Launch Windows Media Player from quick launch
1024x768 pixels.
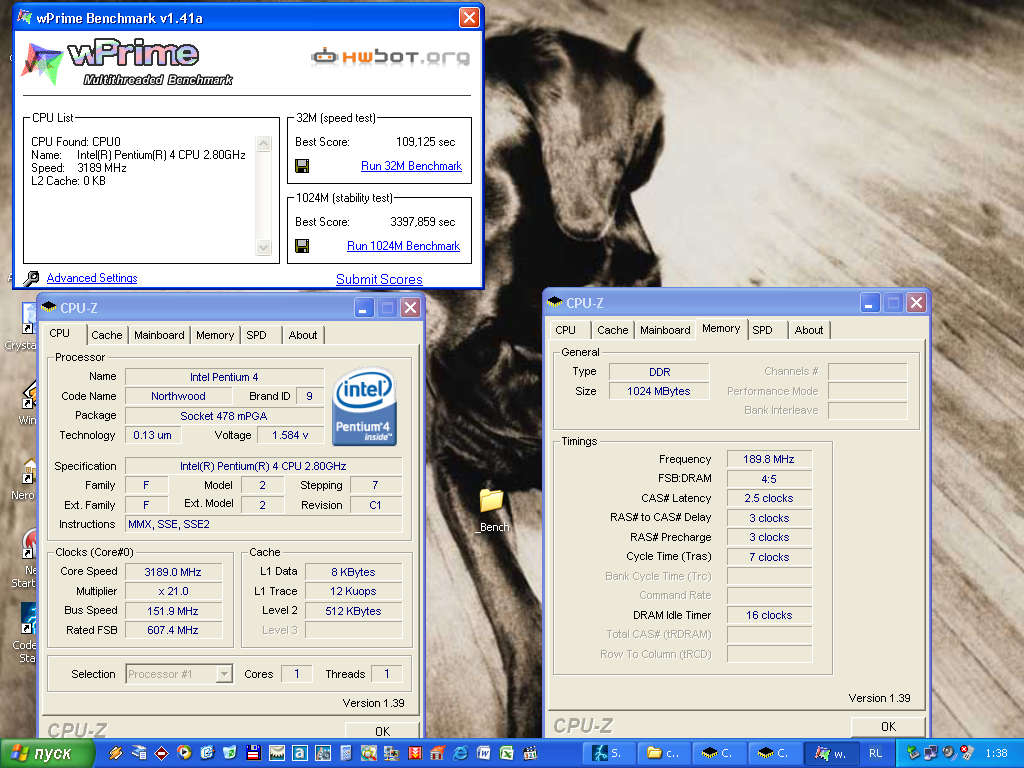(x=184, y=752)
